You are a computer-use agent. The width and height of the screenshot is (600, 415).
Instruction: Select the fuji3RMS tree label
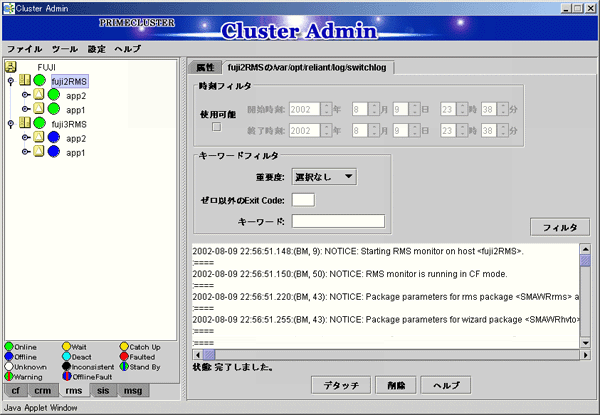coord(69,124)
